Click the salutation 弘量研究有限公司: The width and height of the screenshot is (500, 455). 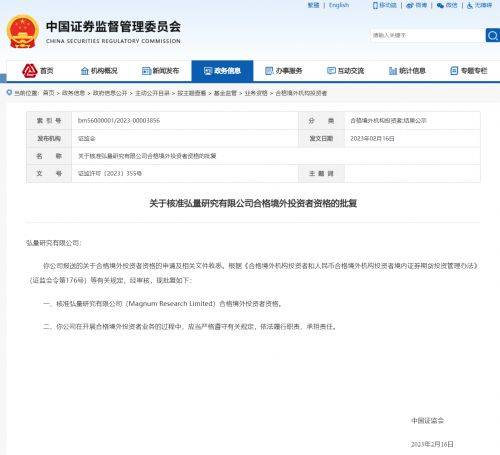tap(54, 243)
